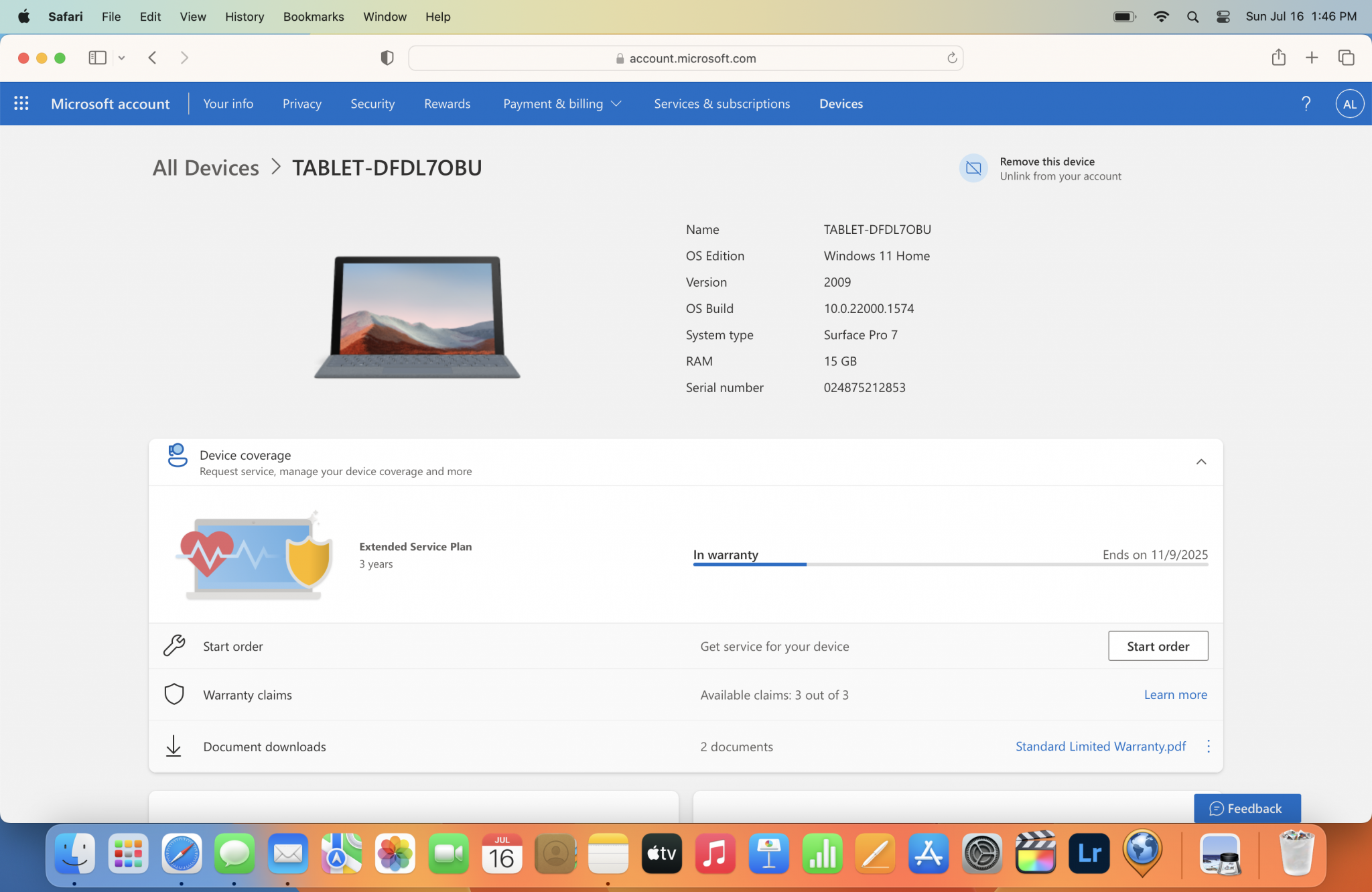Select the Devices tab

[x=841, y=103]
